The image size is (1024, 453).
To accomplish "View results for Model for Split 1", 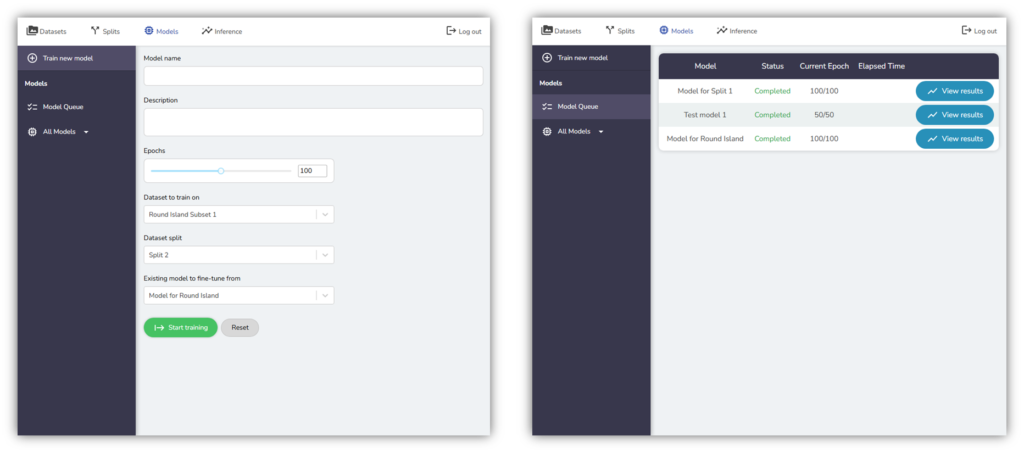I will (954, 91).
